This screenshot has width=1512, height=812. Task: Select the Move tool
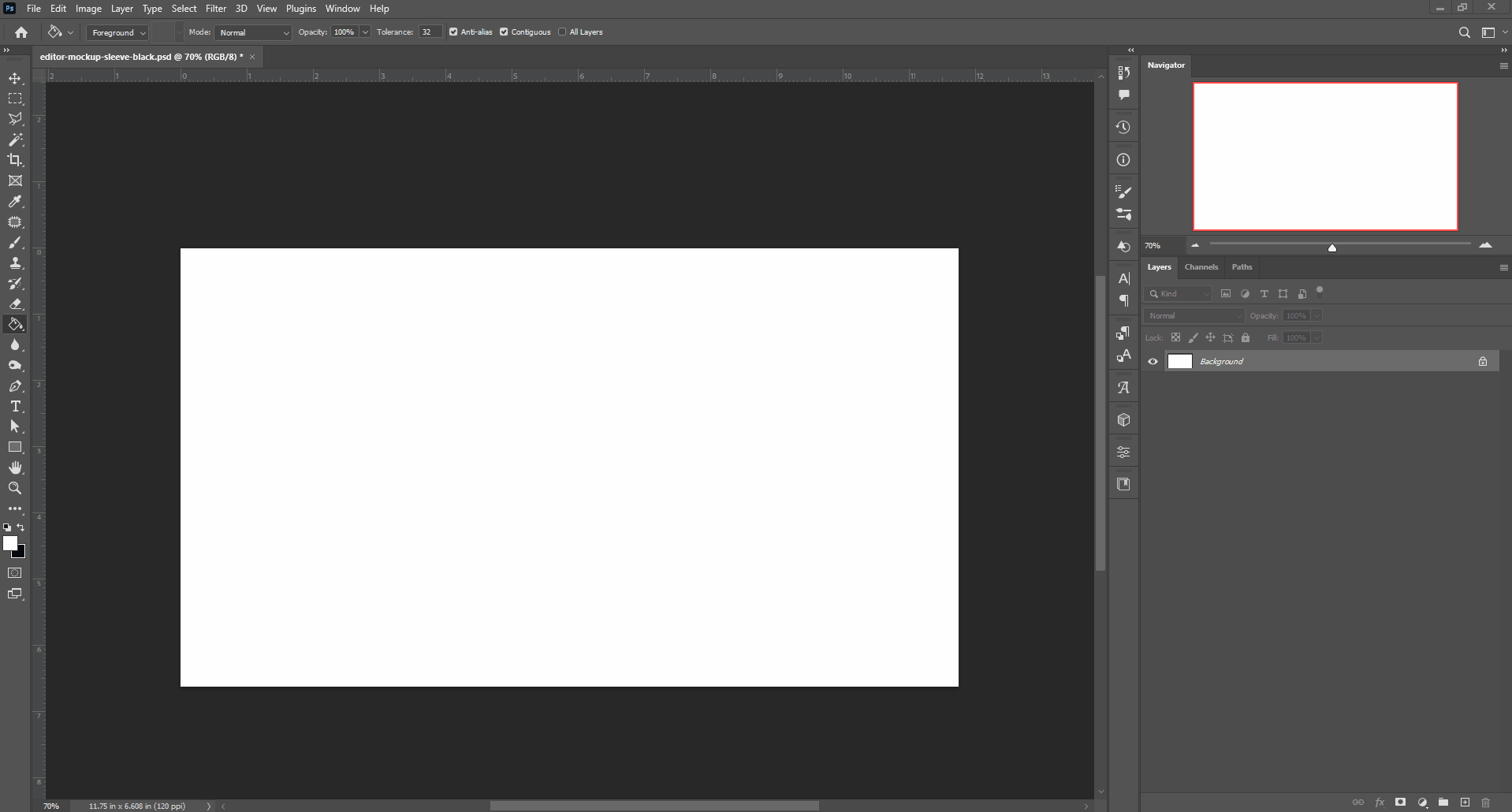click(15, 78)
